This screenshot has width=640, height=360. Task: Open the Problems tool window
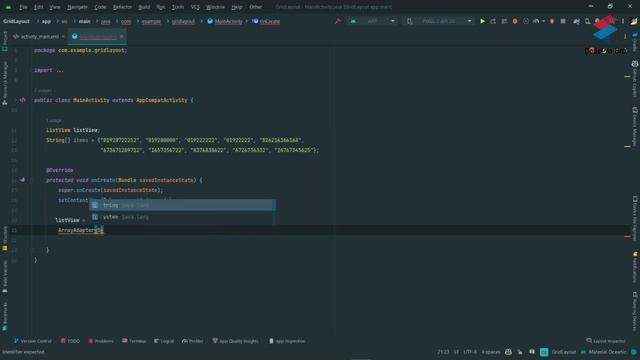click(101, 341)
